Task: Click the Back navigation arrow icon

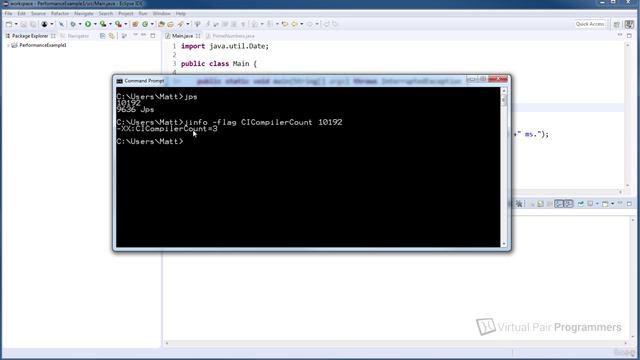Action: (294, 24)
